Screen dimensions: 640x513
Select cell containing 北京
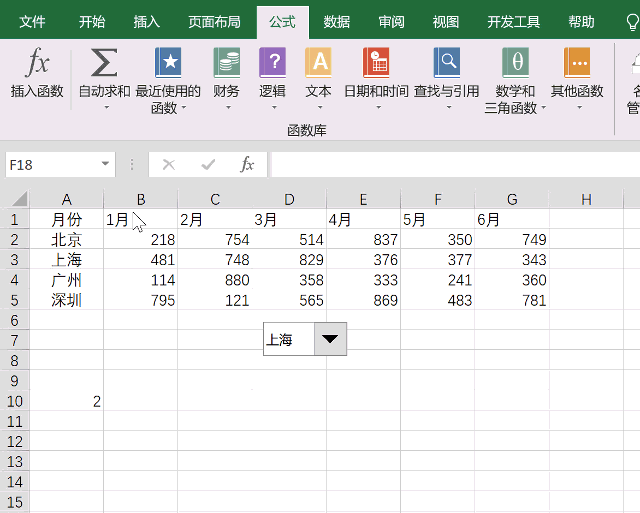tap(67, 240)
